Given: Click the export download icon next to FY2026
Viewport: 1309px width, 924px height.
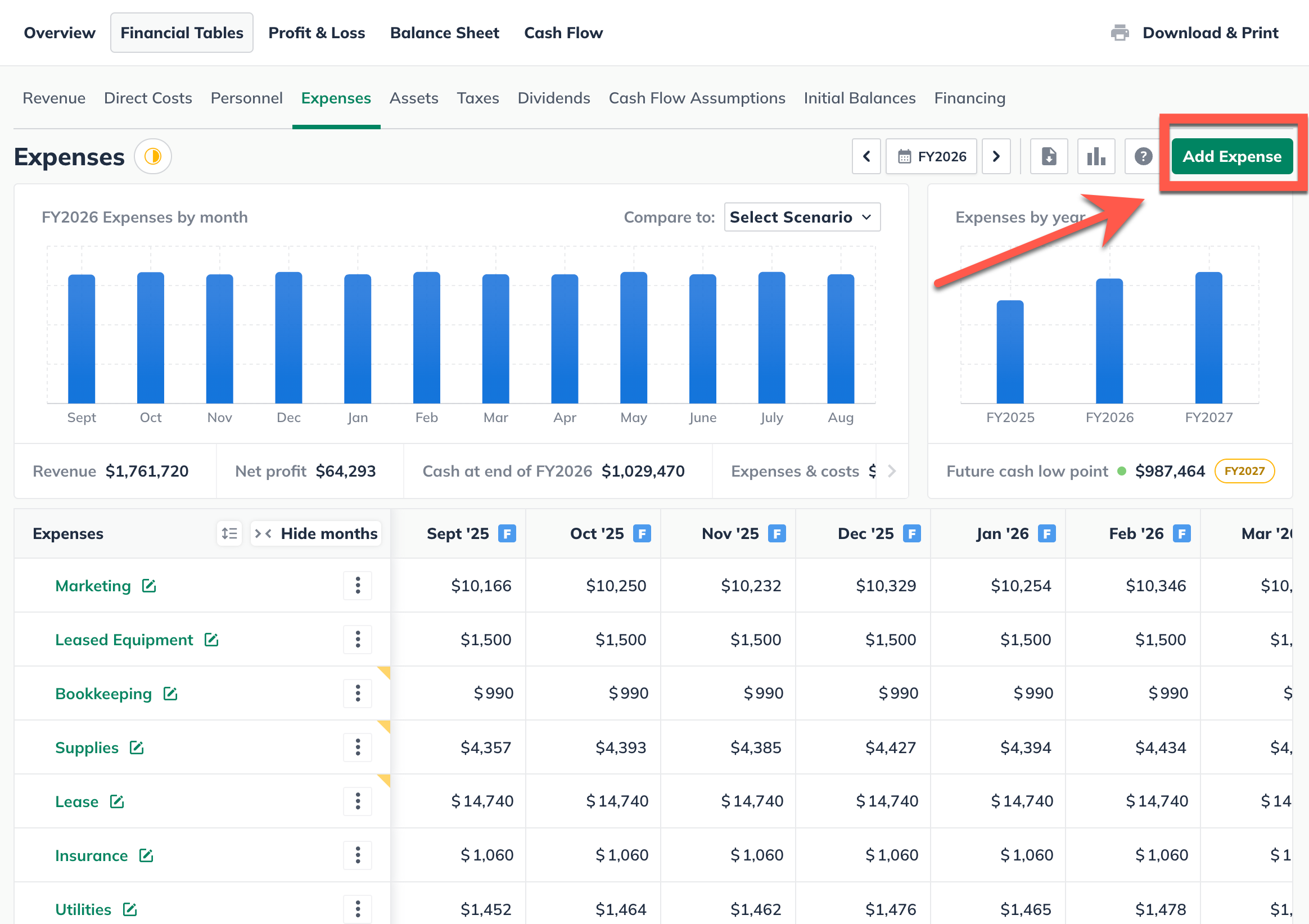Looking at the screenshot, I should click(1049, 156).
